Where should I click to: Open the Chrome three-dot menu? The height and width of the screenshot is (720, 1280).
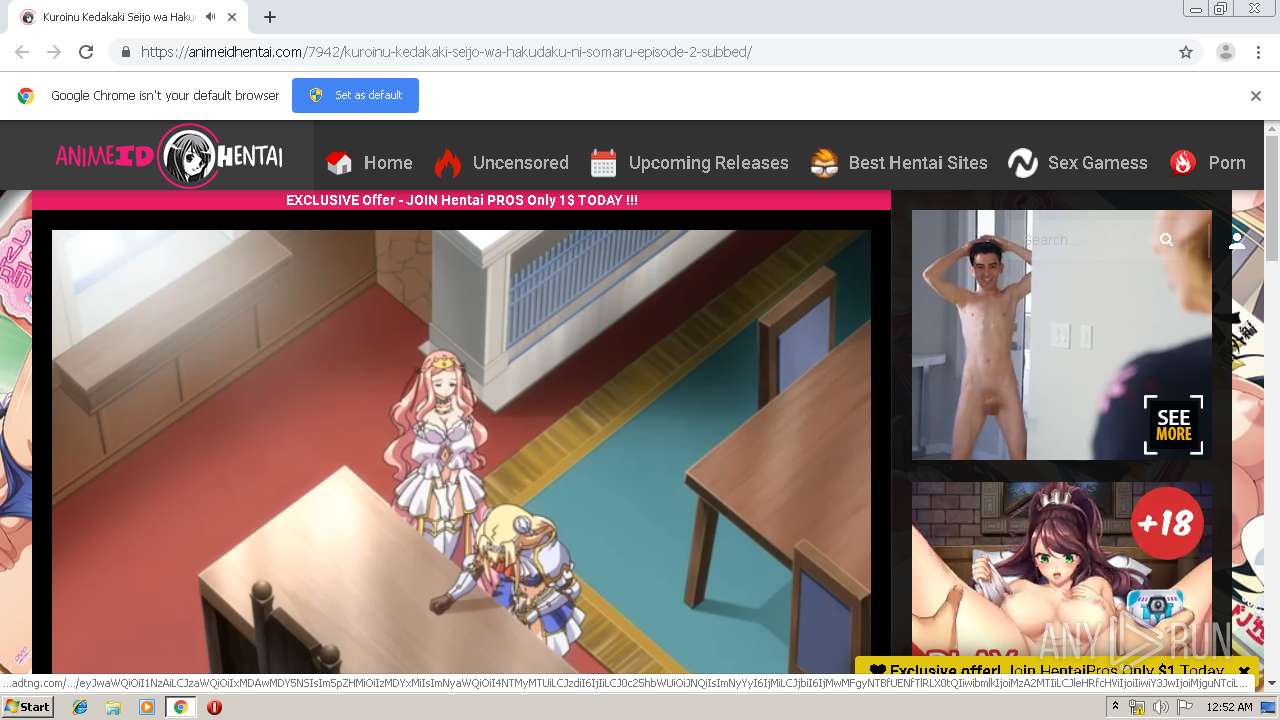[1258, 52]
